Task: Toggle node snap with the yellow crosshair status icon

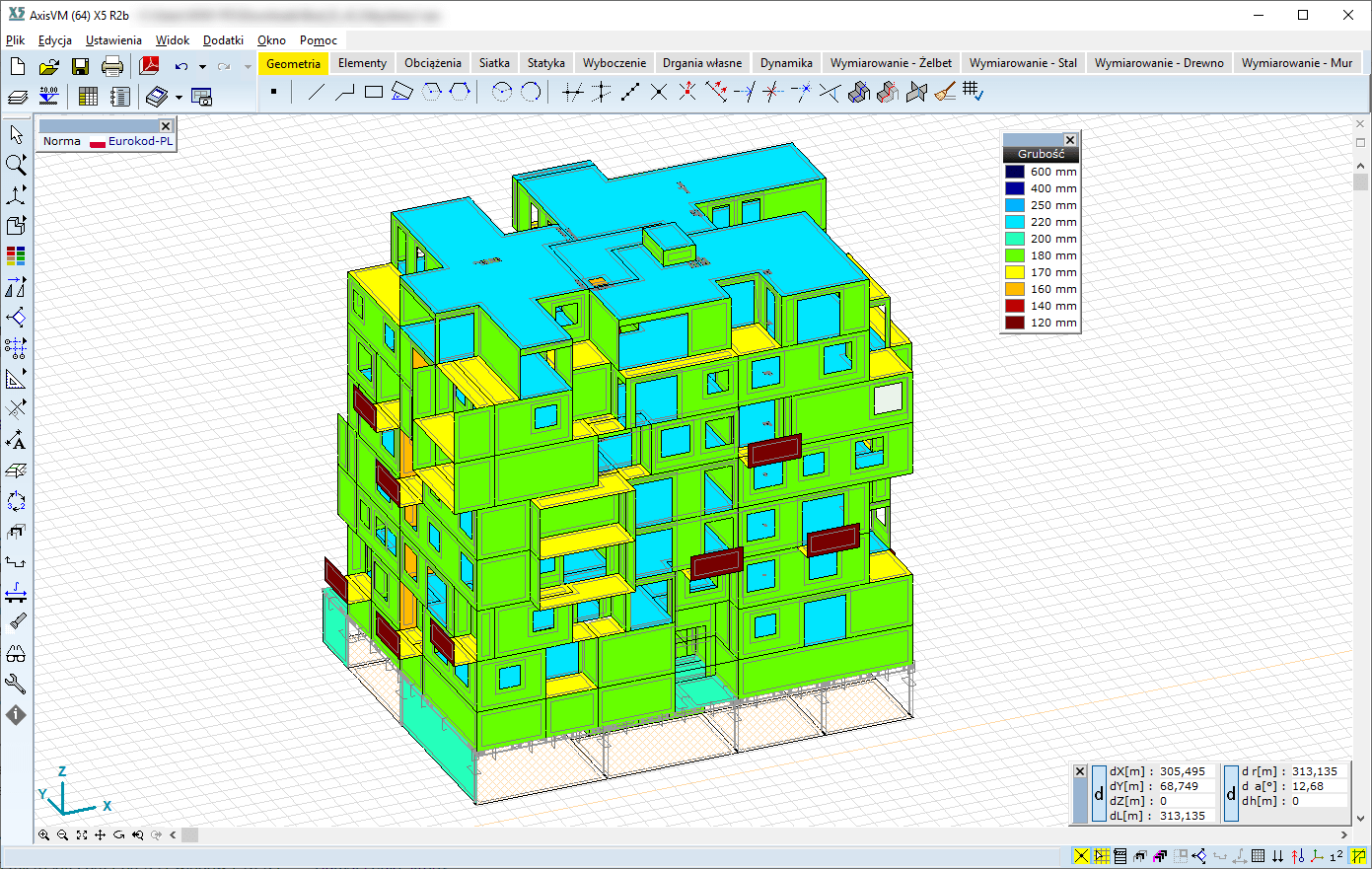Action: tap(1082, 856)
